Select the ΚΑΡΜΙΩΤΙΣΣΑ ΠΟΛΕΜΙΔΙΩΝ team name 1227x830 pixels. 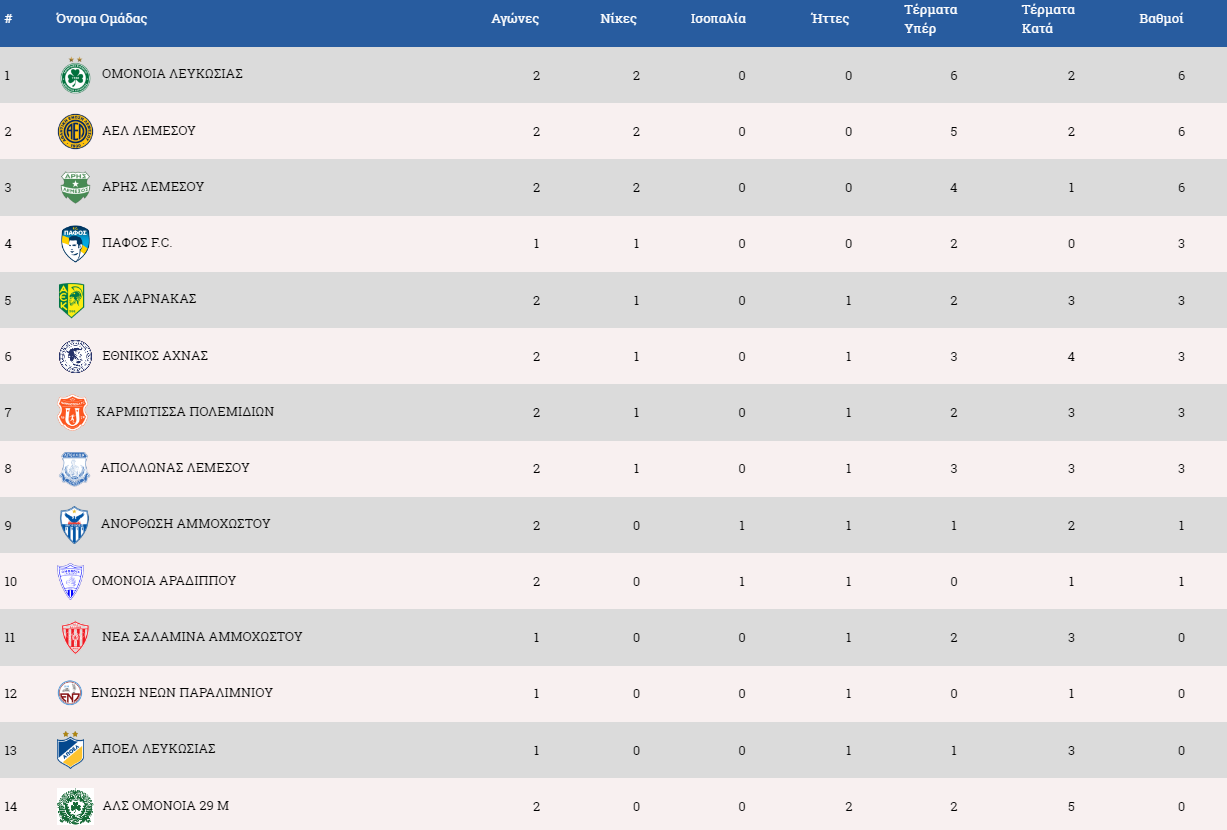(x=185, y=411)
